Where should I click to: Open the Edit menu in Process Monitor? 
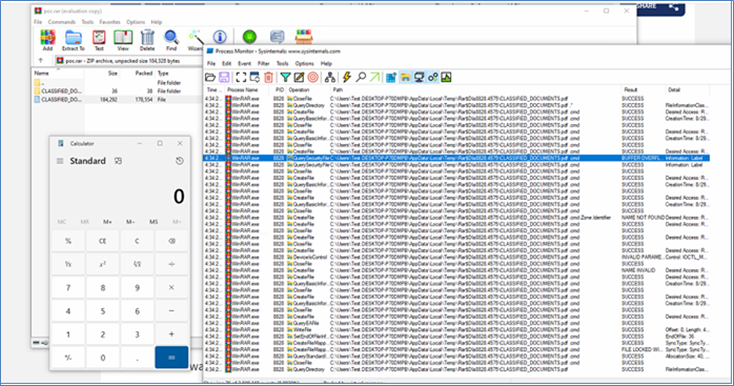(227, 64)
